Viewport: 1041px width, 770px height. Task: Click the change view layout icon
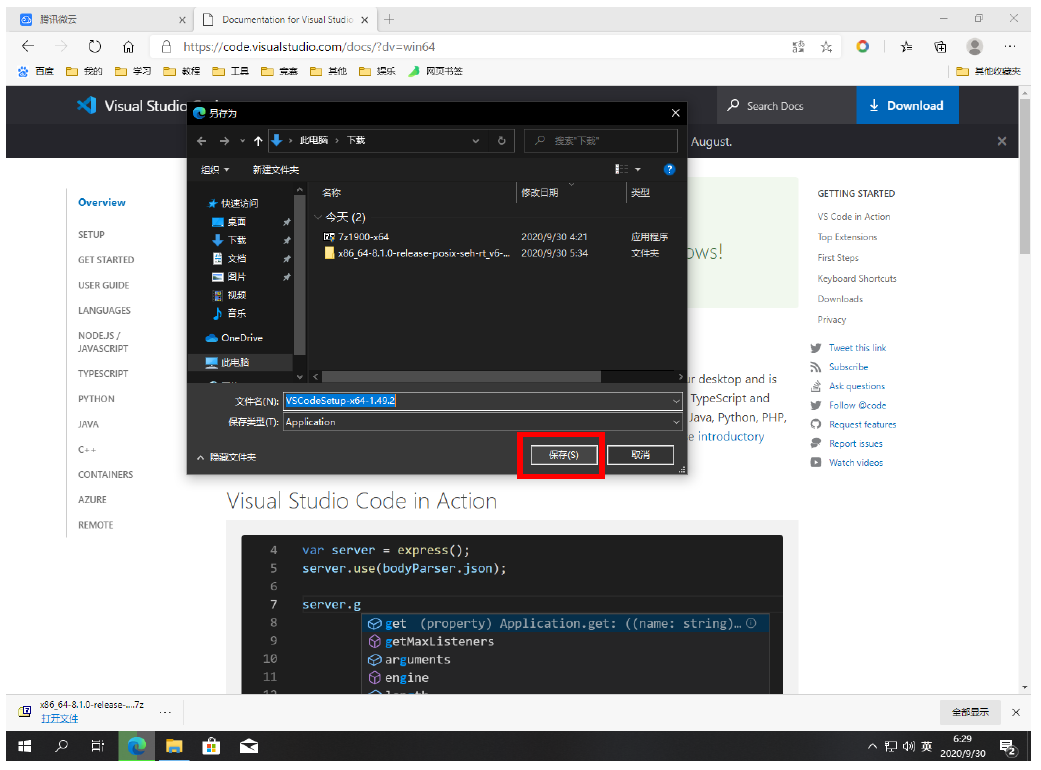point(622,170)
